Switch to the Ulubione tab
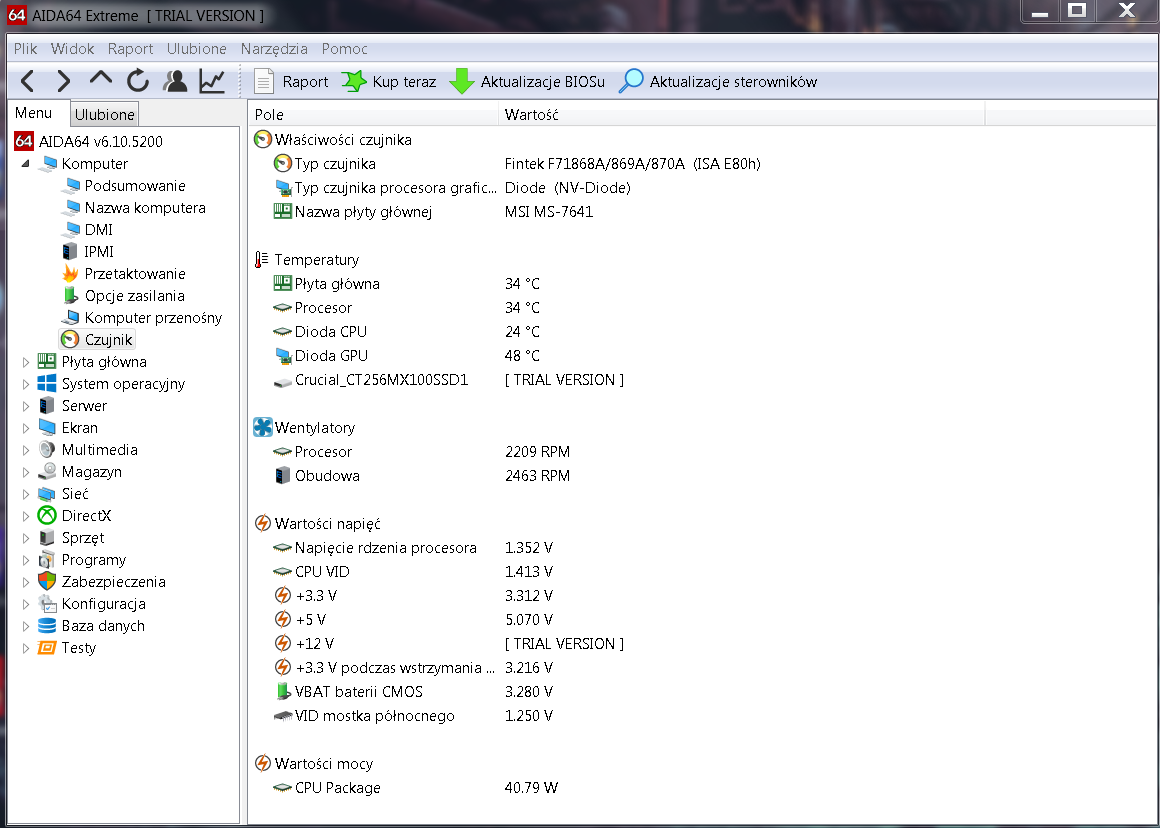1160x828 pixels. click(x=104, y=115)
